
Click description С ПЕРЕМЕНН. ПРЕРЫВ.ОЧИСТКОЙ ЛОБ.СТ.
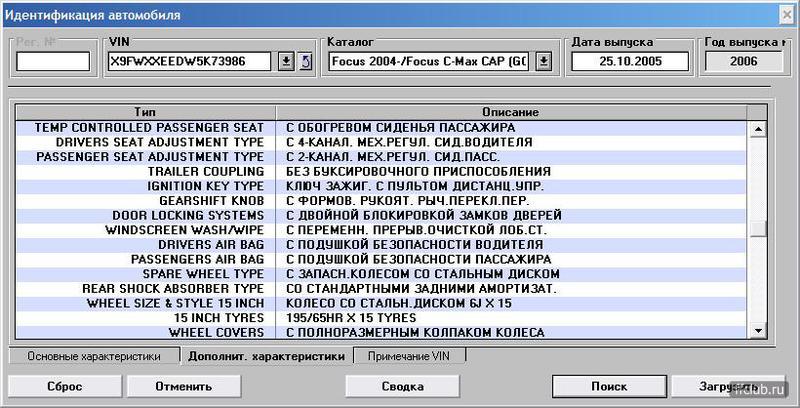pyautogui.click(x=416, y=230)
